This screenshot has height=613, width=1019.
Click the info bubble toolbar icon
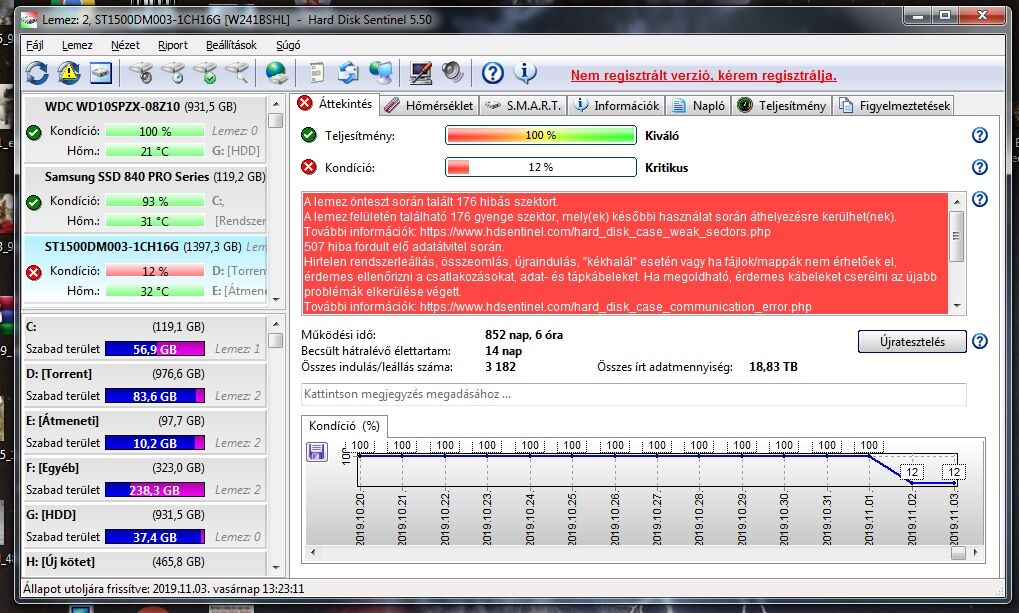tap(524, 73)
